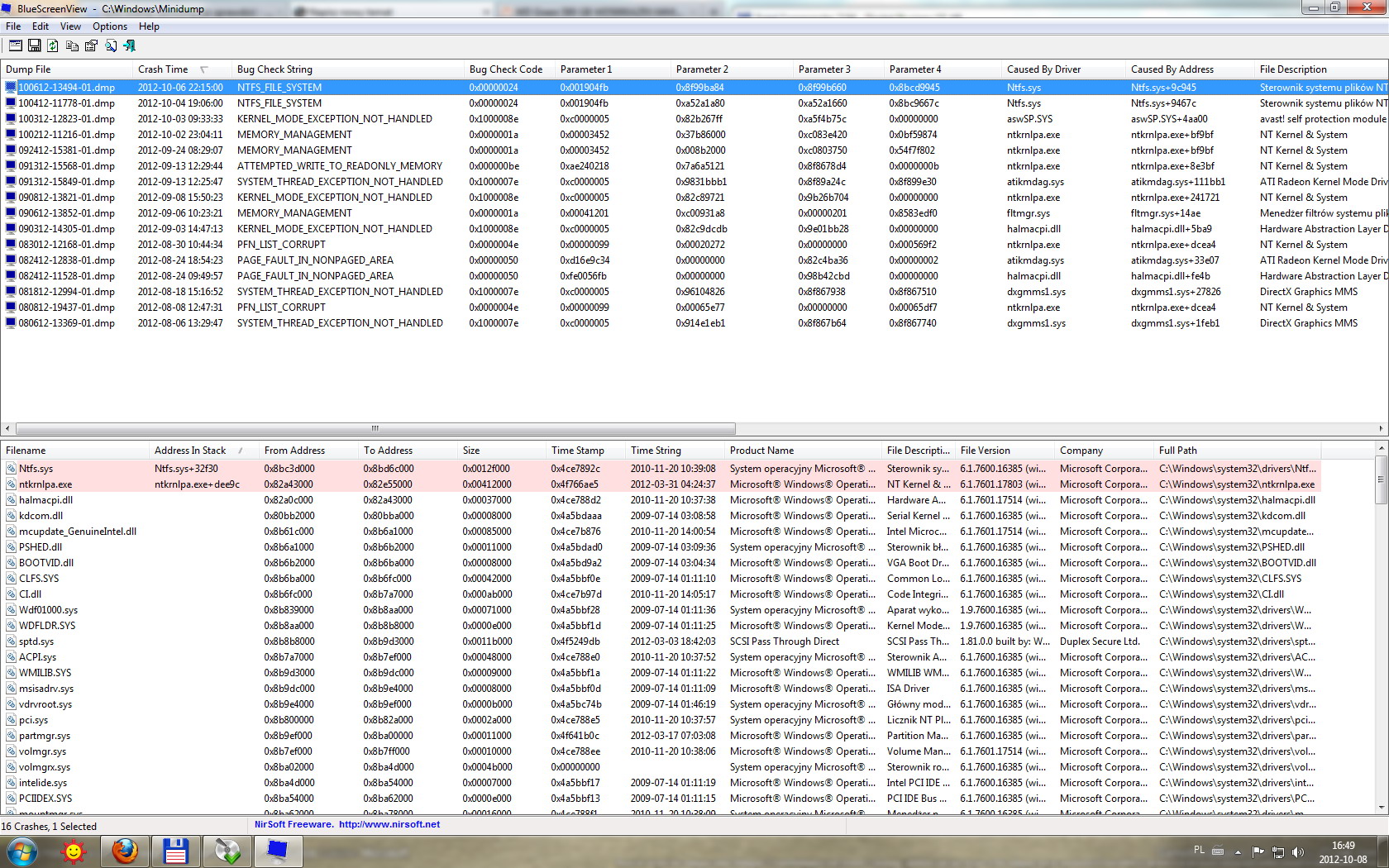Click the file icon beside halmacpi.dll

11,500
